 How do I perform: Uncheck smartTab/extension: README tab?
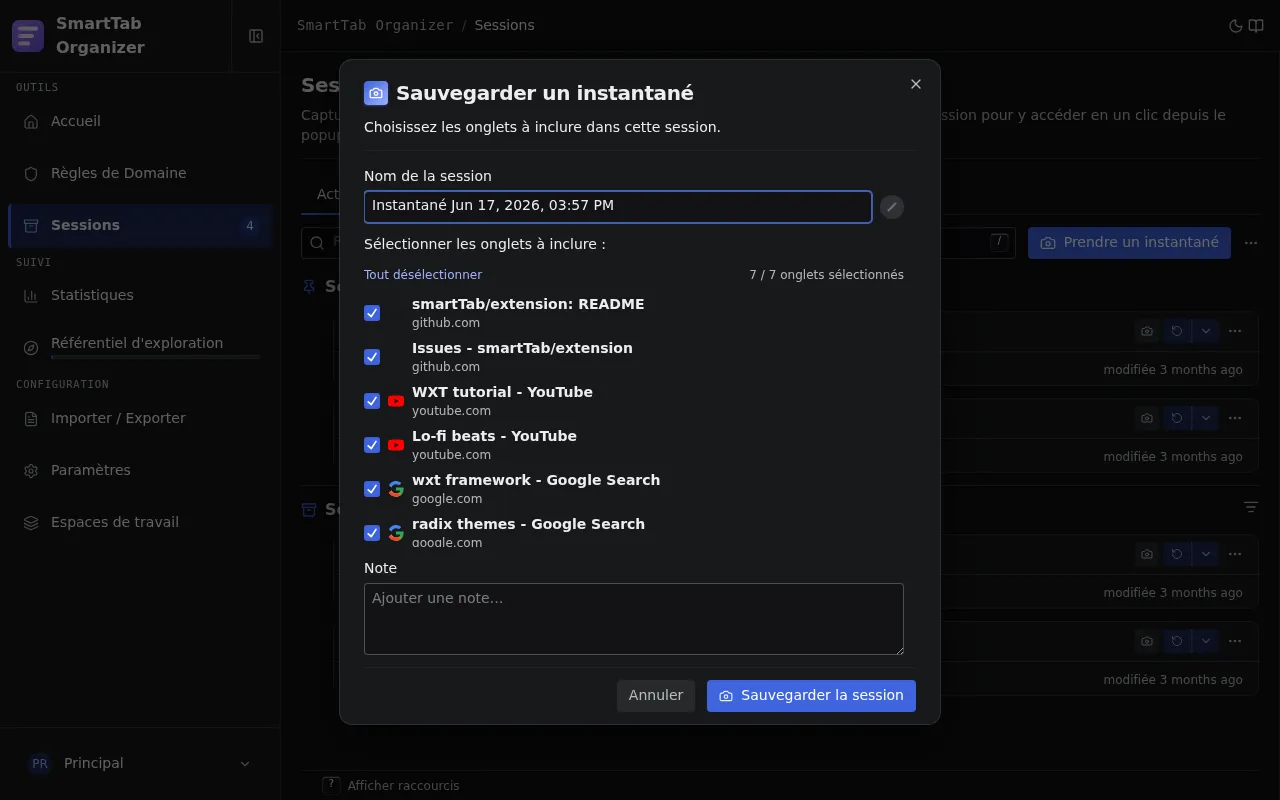click(372, 313)
